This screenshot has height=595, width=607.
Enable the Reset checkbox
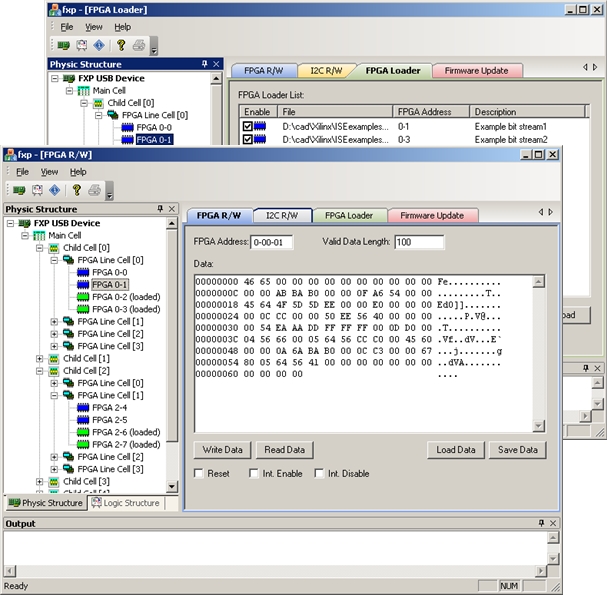tap(198, 473)
